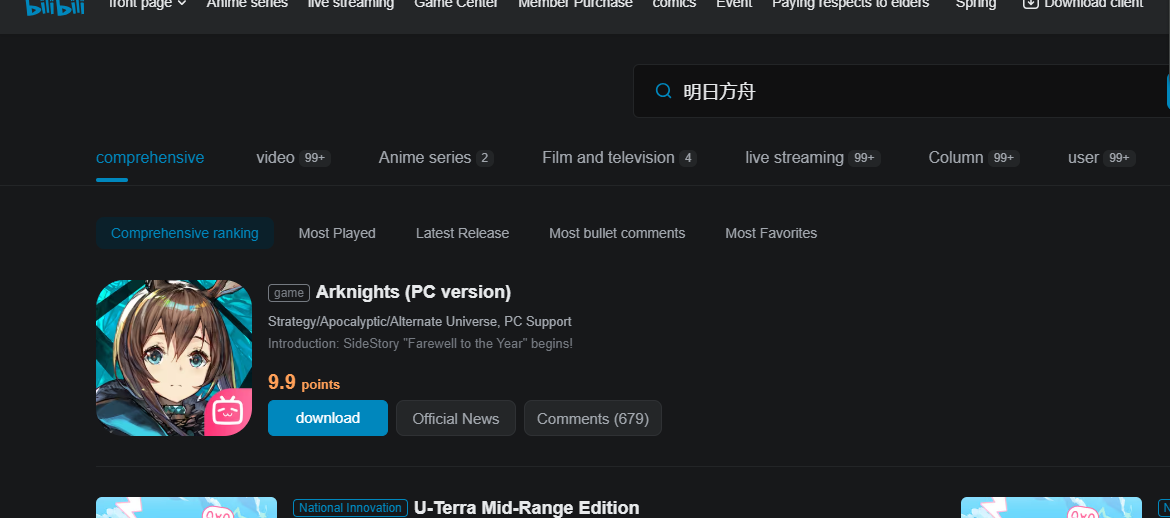Switch to the Column tab
The image size is (1170, 518).
coord(974,157)
